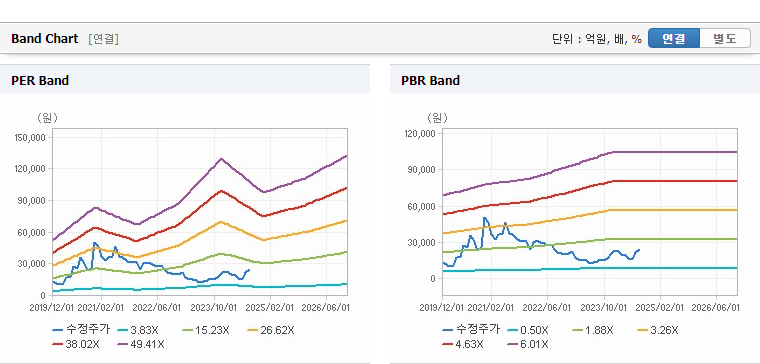Toggle 수정주가 legend in PBR Band

point(471,331)
